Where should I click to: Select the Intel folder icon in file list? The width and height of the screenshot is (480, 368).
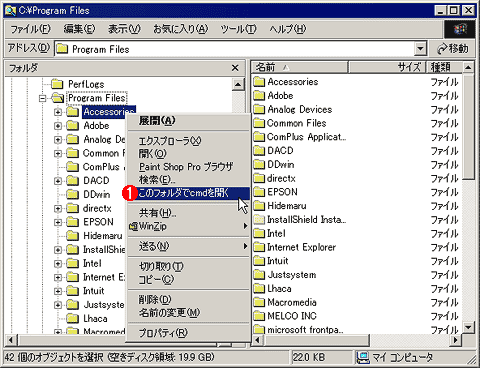point(259,233)
